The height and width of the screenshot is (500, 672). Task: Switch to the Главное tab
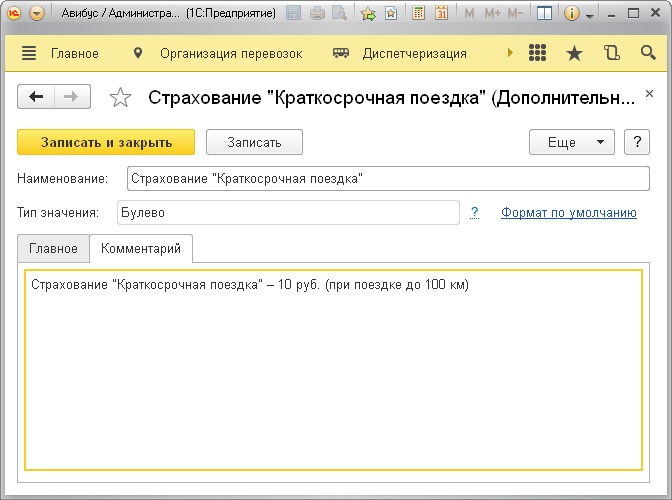click(x=53, y=248)
